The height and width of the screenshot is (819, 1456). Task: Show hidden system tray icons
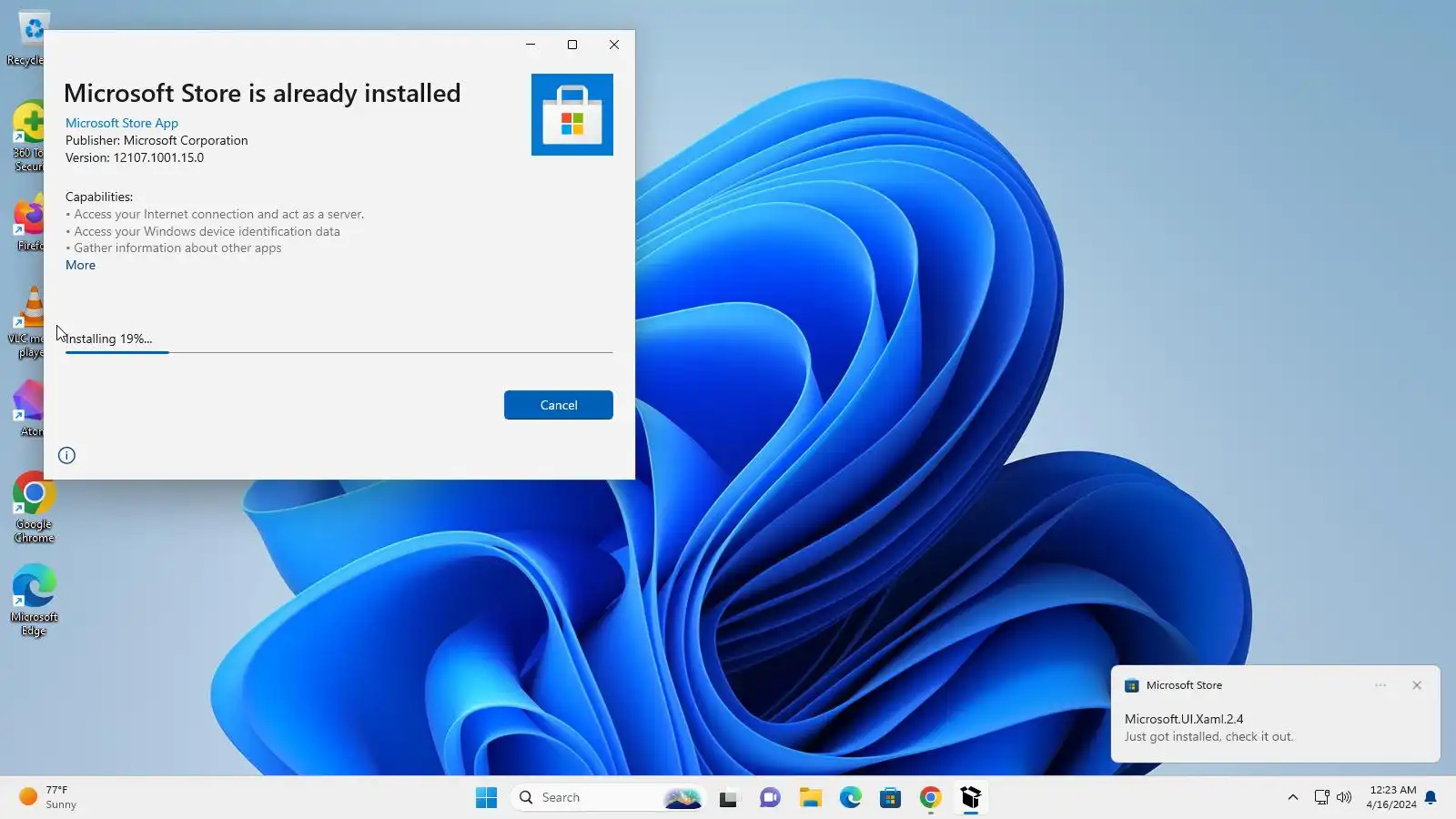click(x=1292, y=798)
